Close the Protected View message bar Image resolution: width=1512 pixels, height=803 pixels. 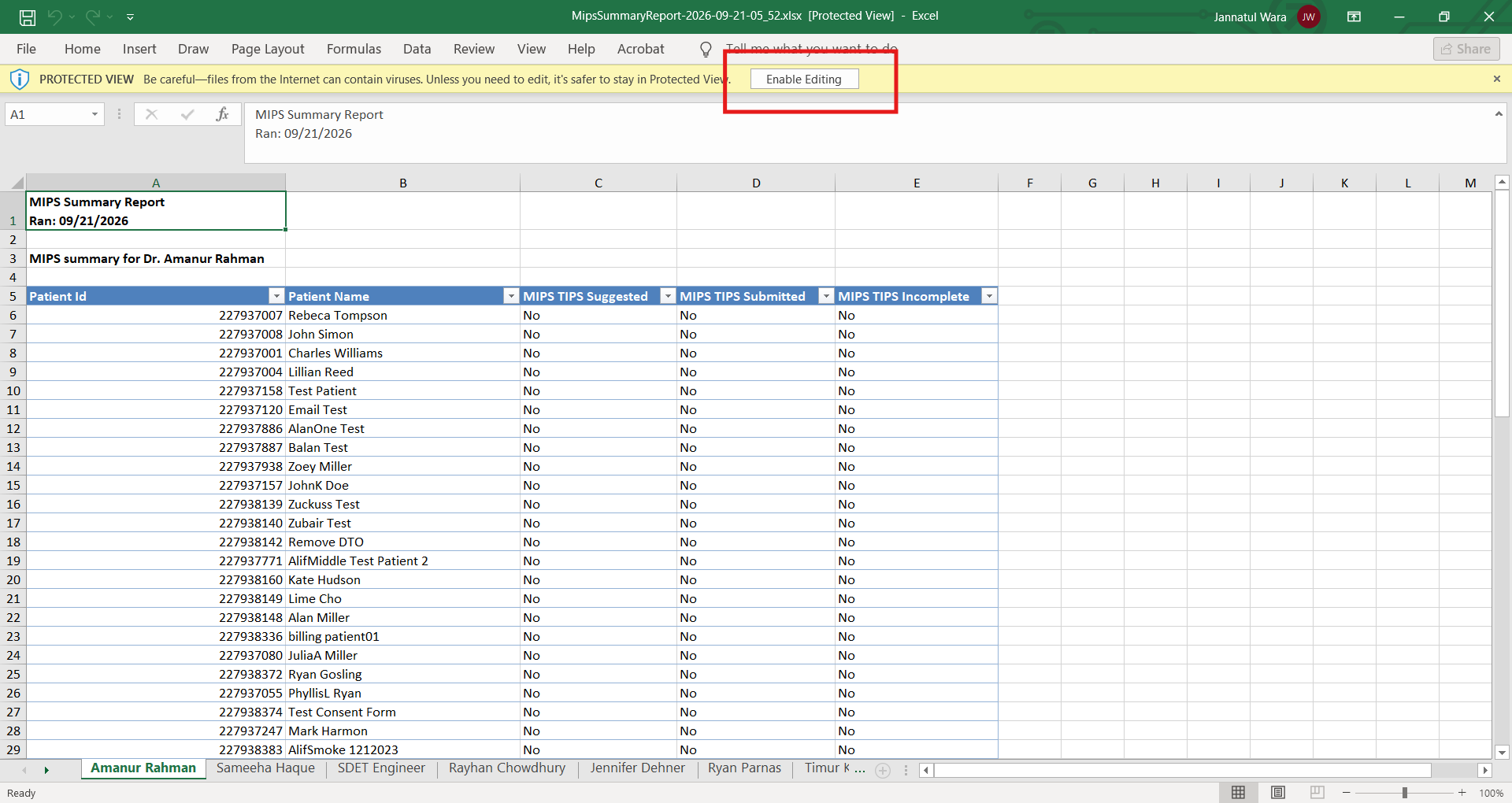click(1497, 79)
